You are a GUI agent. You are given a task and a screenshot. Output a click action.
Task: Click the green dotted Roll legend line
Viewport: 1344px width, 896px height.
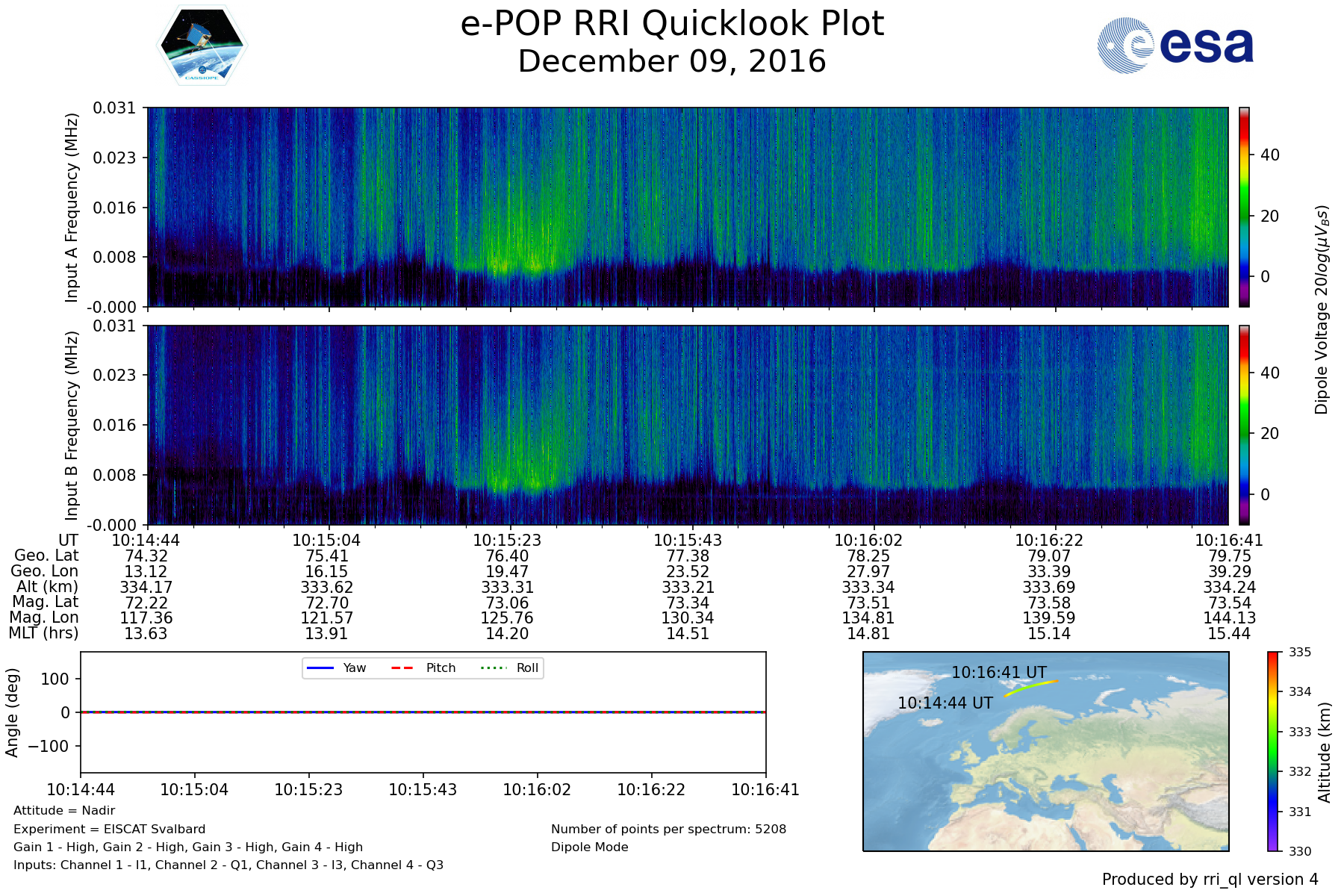493,668
